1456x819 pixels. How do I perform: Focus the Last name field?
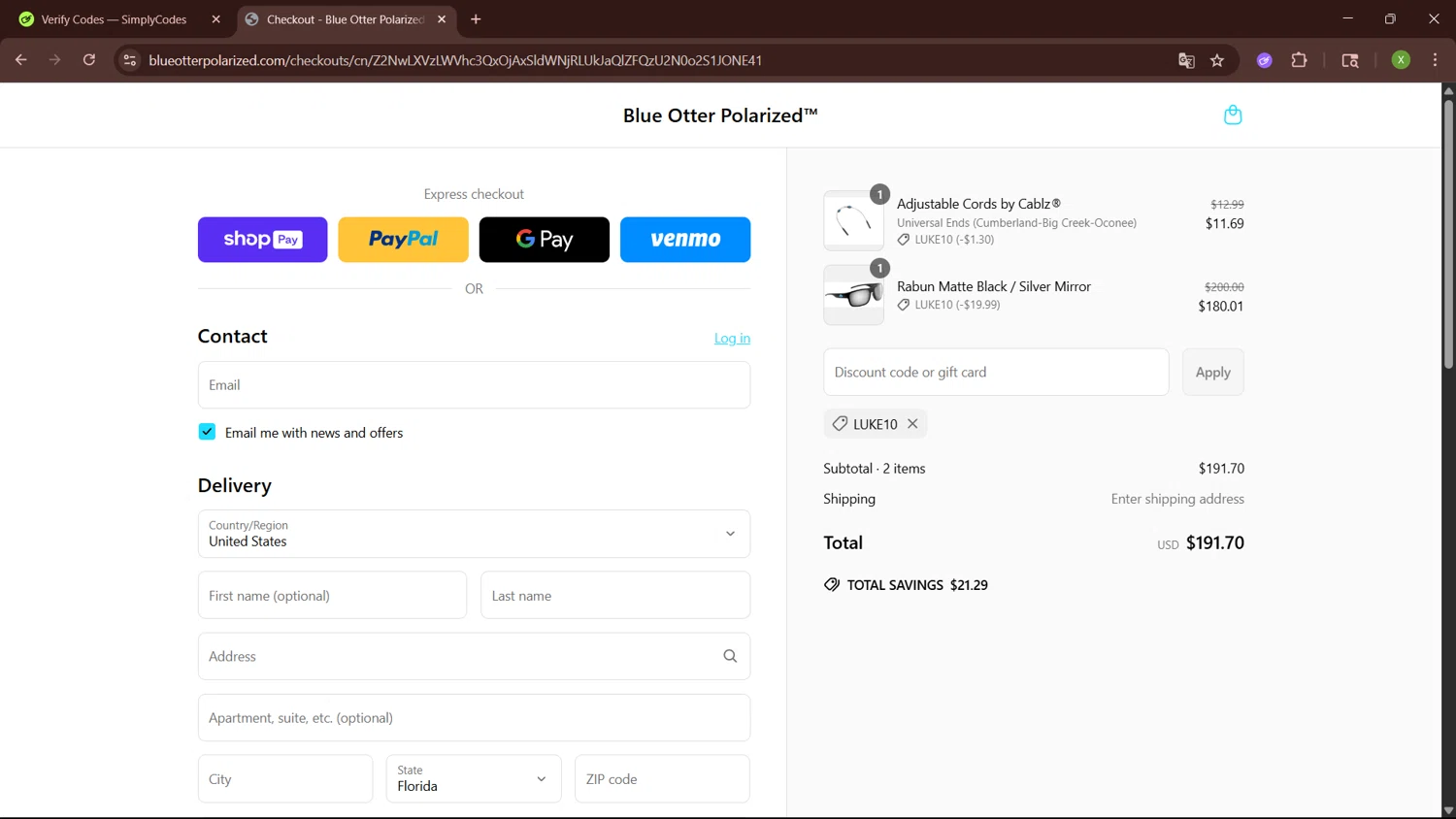coord(615,596)
